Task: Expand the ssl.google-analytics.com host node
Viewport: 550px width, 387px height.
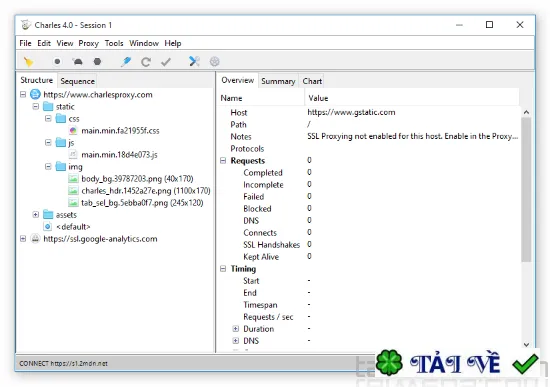Action: (23, 239)
